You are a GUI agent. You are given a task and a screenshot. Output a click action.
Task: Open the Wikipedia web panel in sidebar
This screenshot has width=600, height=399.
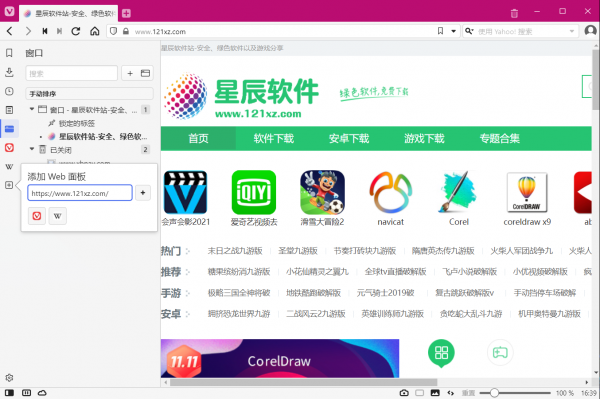tap(9, 166)
